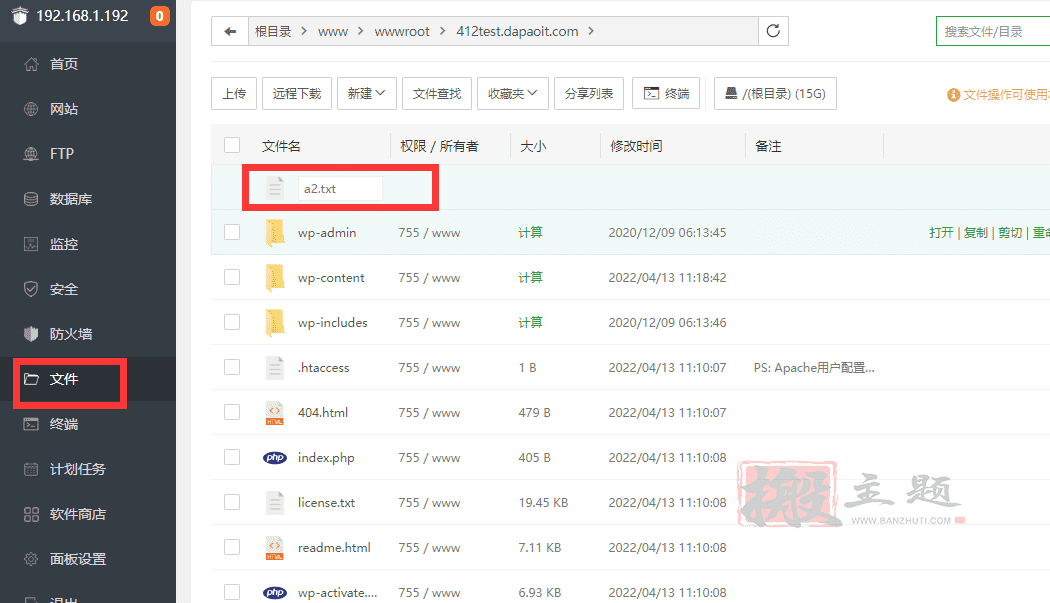Click the 上传 button
The image size is (1050, 603).
click(234, 93)
